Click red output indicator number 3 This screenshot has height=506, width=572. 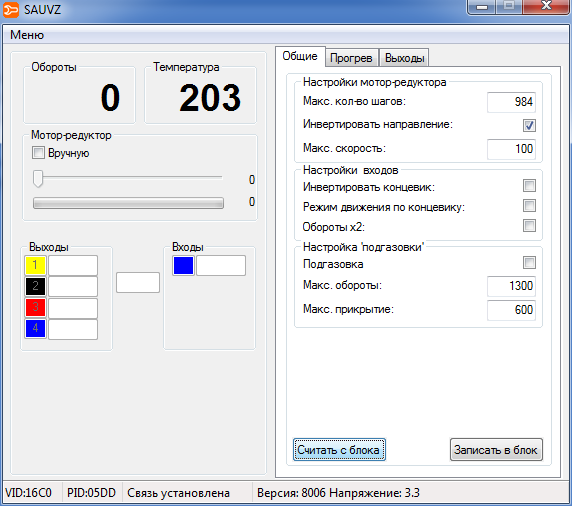(35, 307)
